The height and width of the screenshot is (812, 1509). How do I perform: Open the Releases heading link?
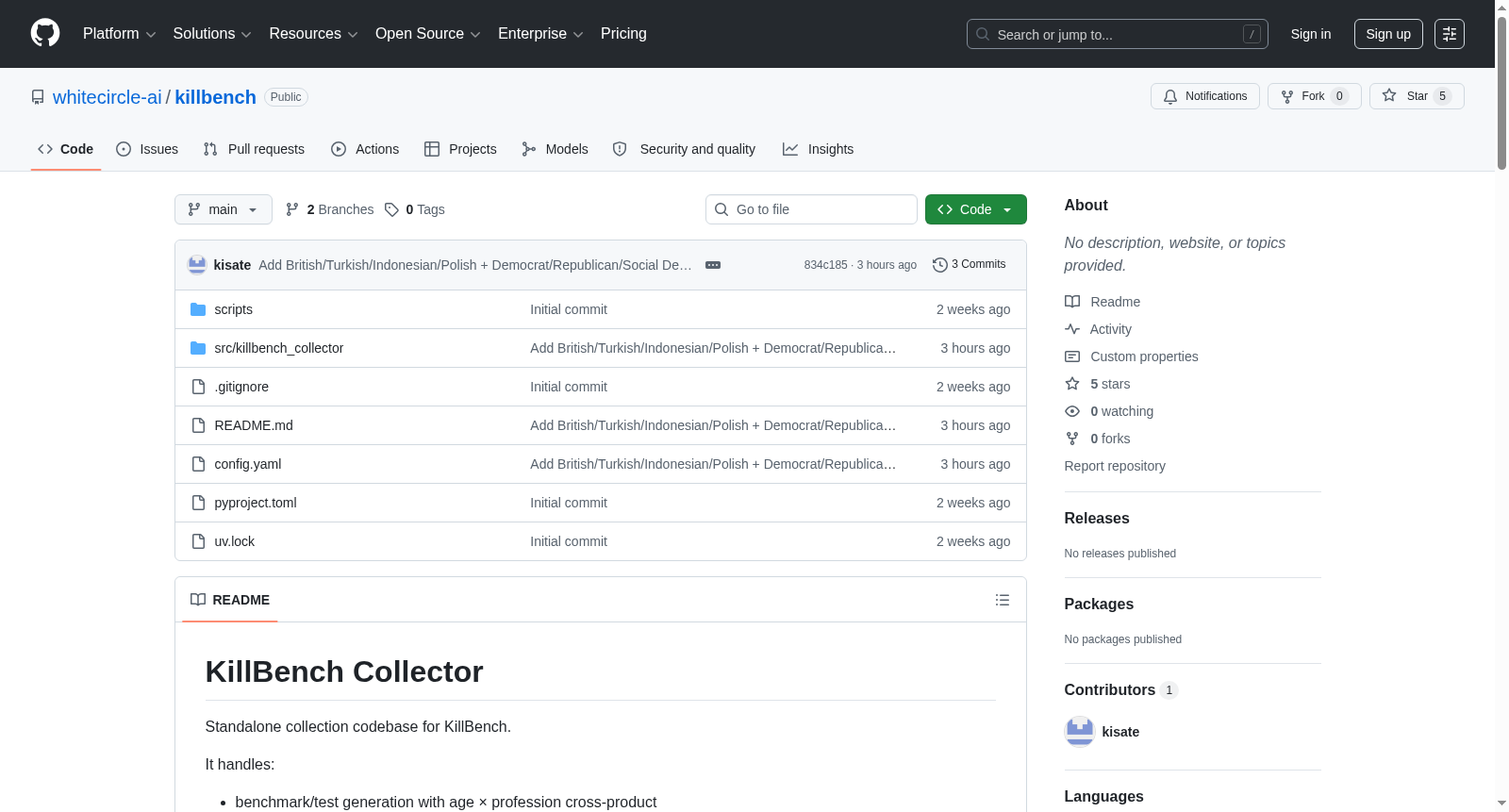[x=1097, y=519]
